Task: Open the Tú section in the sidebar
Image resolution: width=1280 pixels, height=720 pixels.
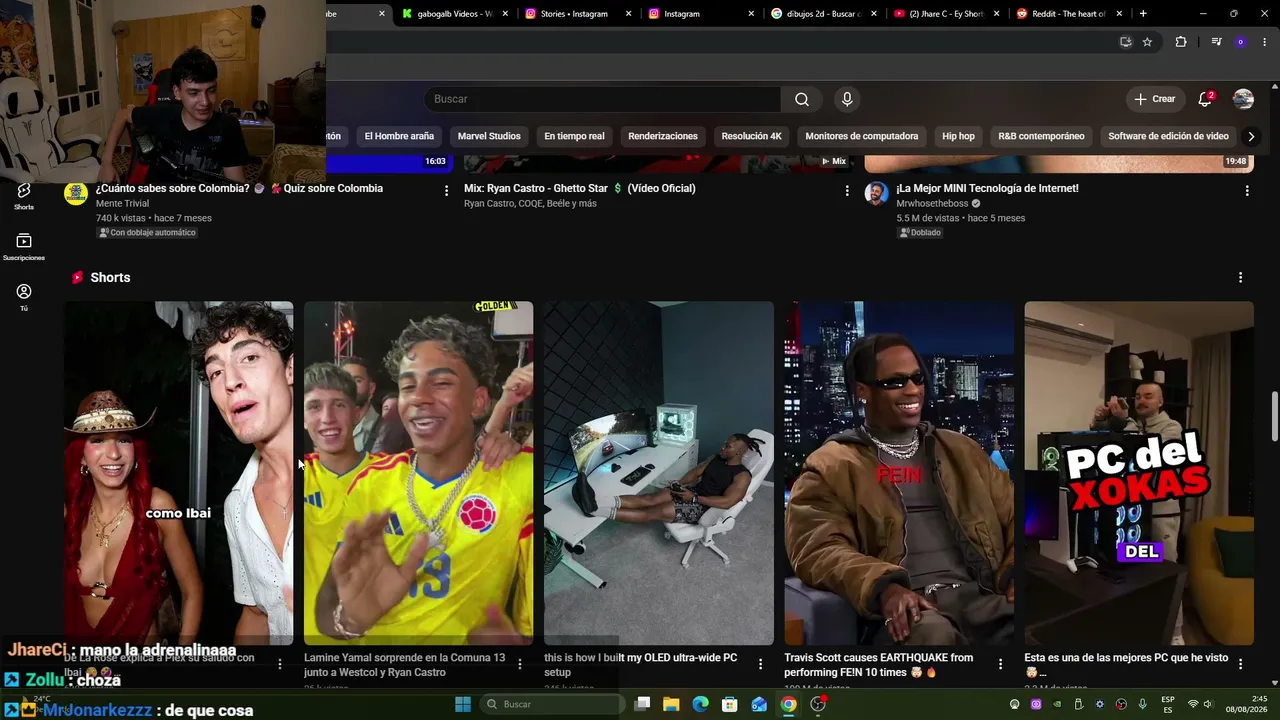Action: point(24,297)
